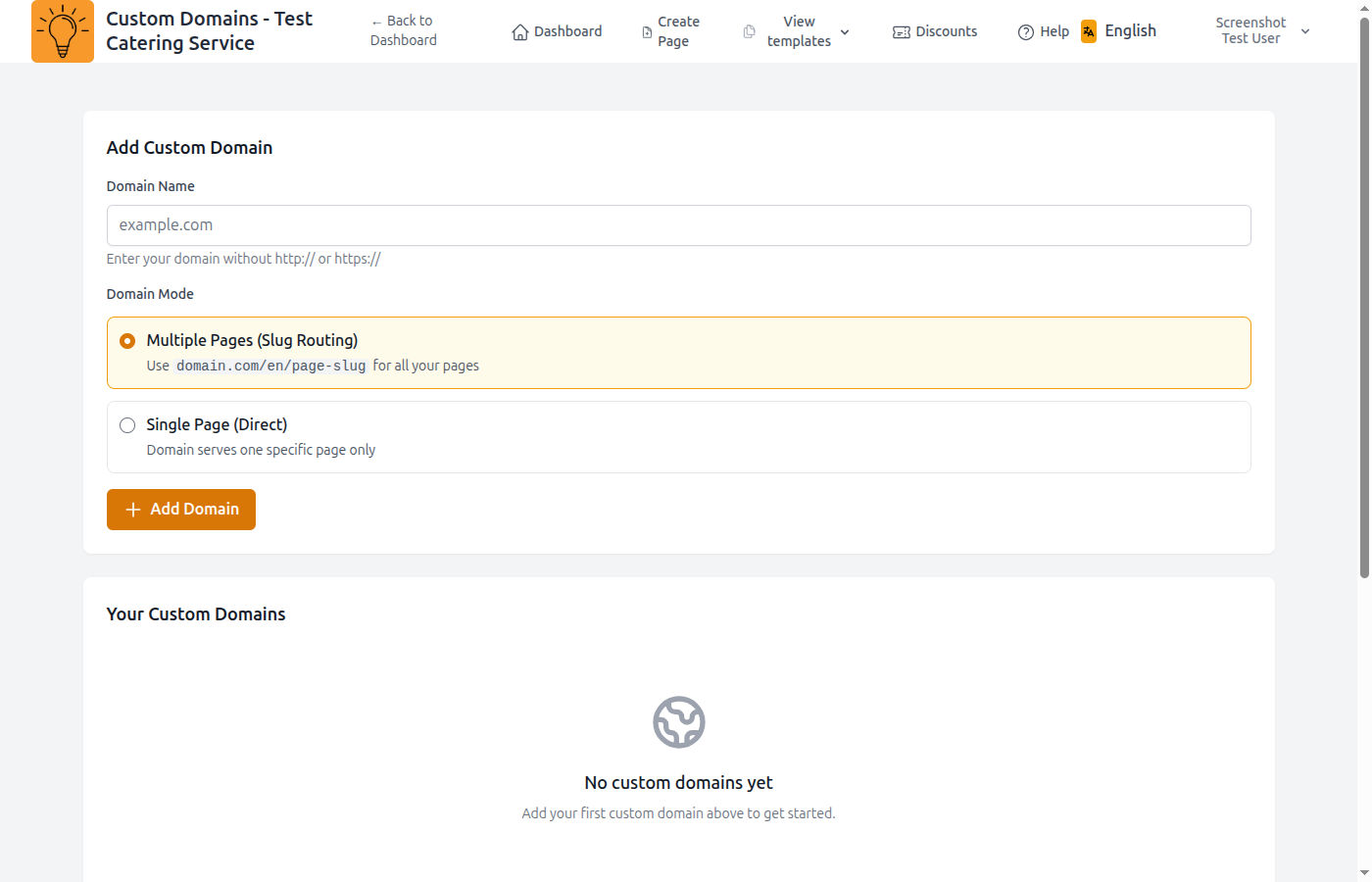The image size is (1372, 882).
Task: Click the Dashboard house icon
Action: (520, 32)
